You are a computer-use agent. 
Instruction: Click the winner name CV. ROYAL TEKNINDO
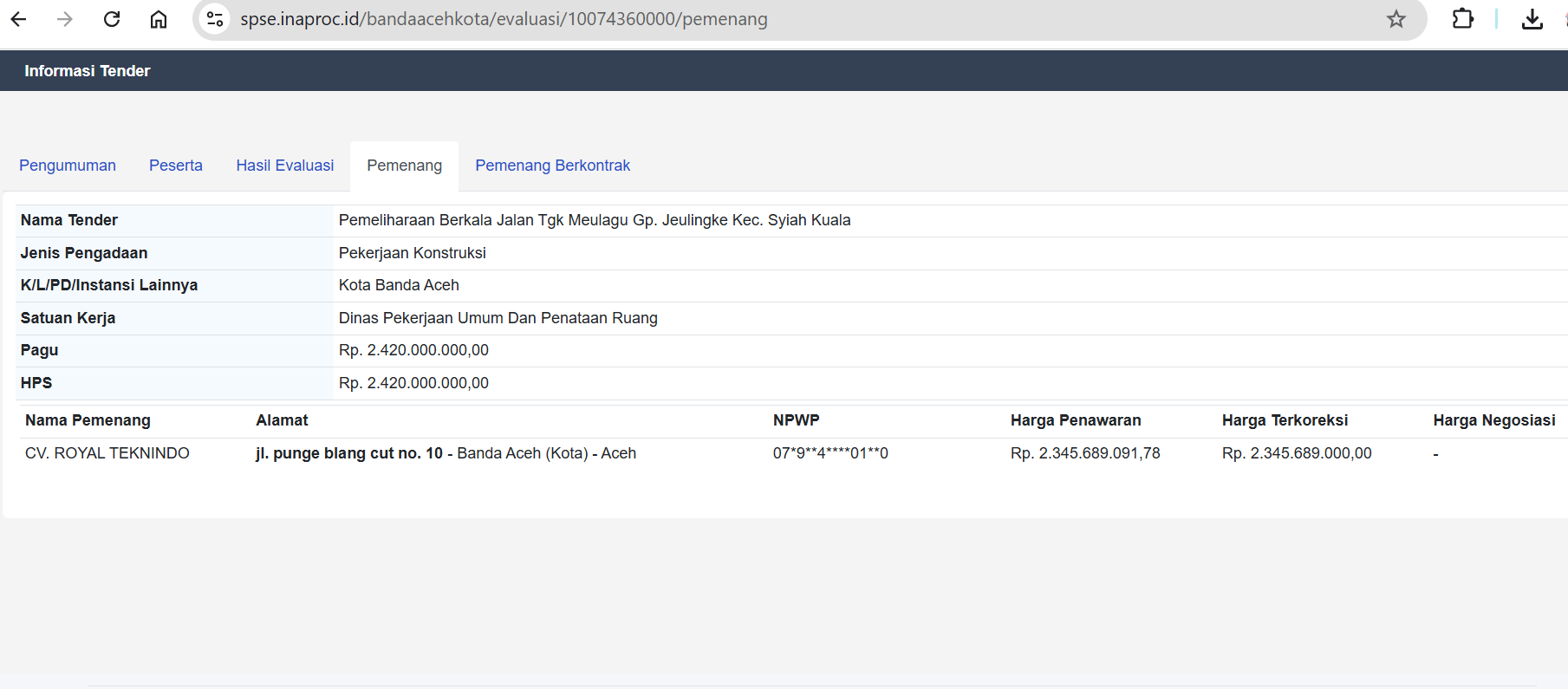(x=107, y=453)
